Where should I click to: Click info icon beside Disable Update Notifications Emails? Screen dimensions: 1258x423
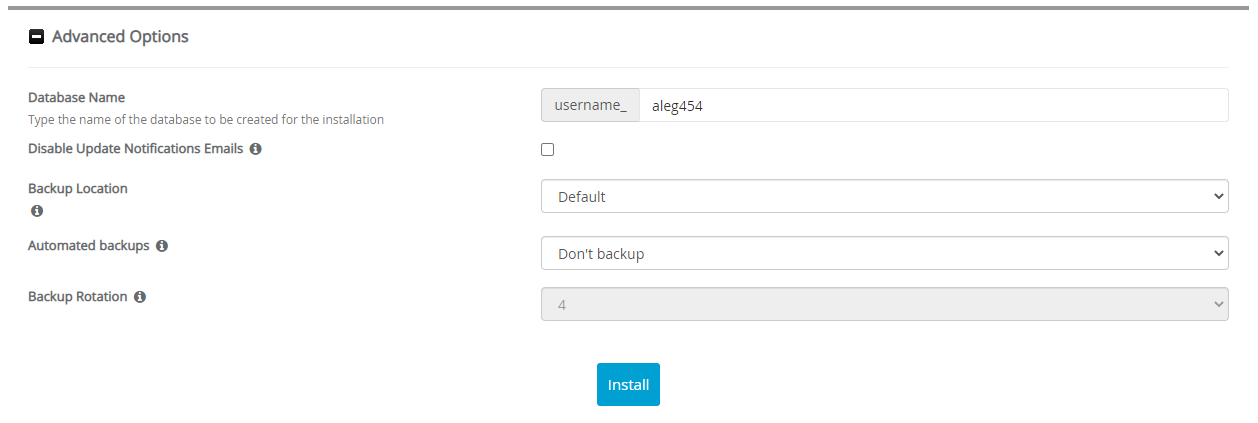tap(255, 149)
